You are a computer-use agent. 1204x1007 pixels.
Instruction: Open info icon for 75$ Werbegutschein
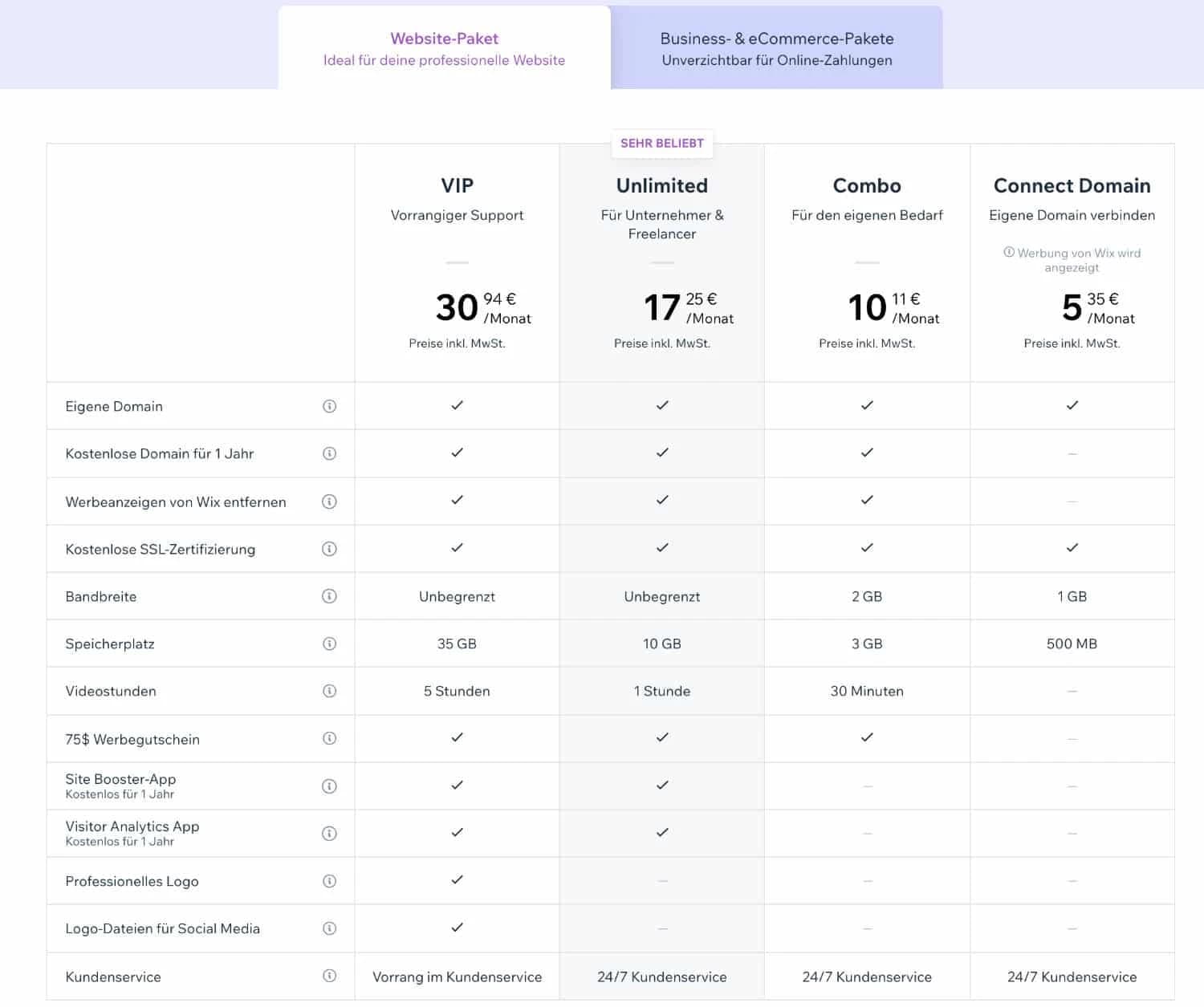(x=329, y=738)
